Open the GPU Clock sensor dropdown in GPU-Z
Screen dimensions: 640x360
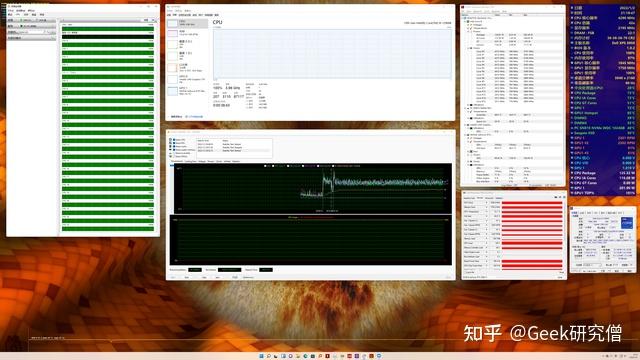coord(487,203)
